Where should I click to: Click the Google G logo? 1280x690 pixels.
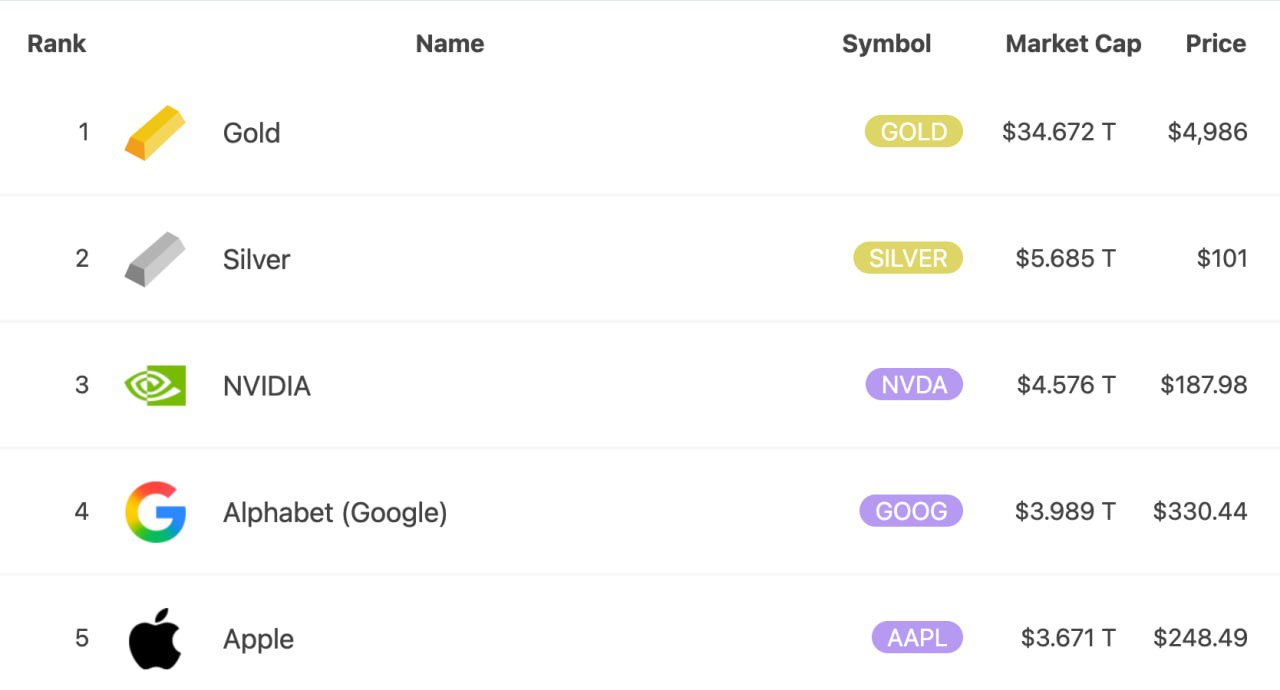point(155,512)
